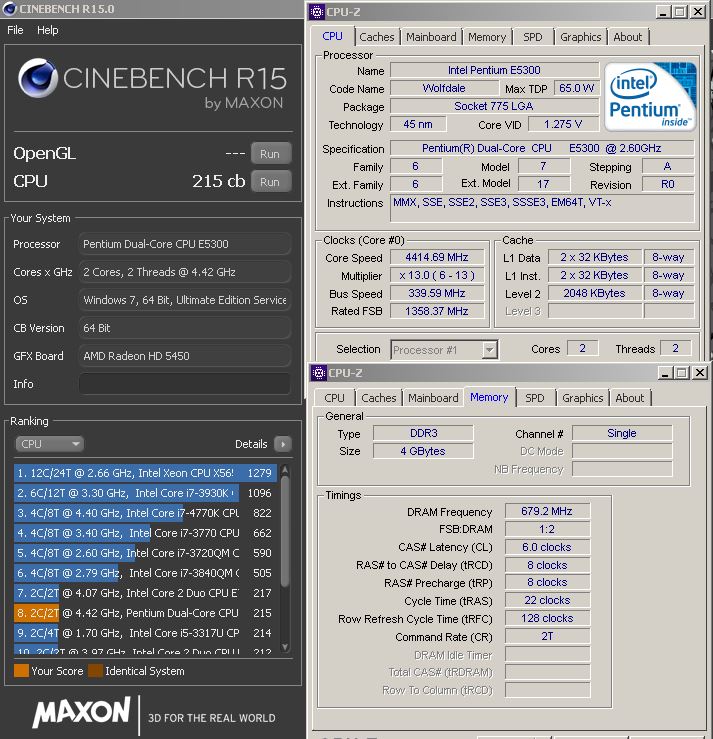Click the brown Identical System legend swatch

click(95, 671)
